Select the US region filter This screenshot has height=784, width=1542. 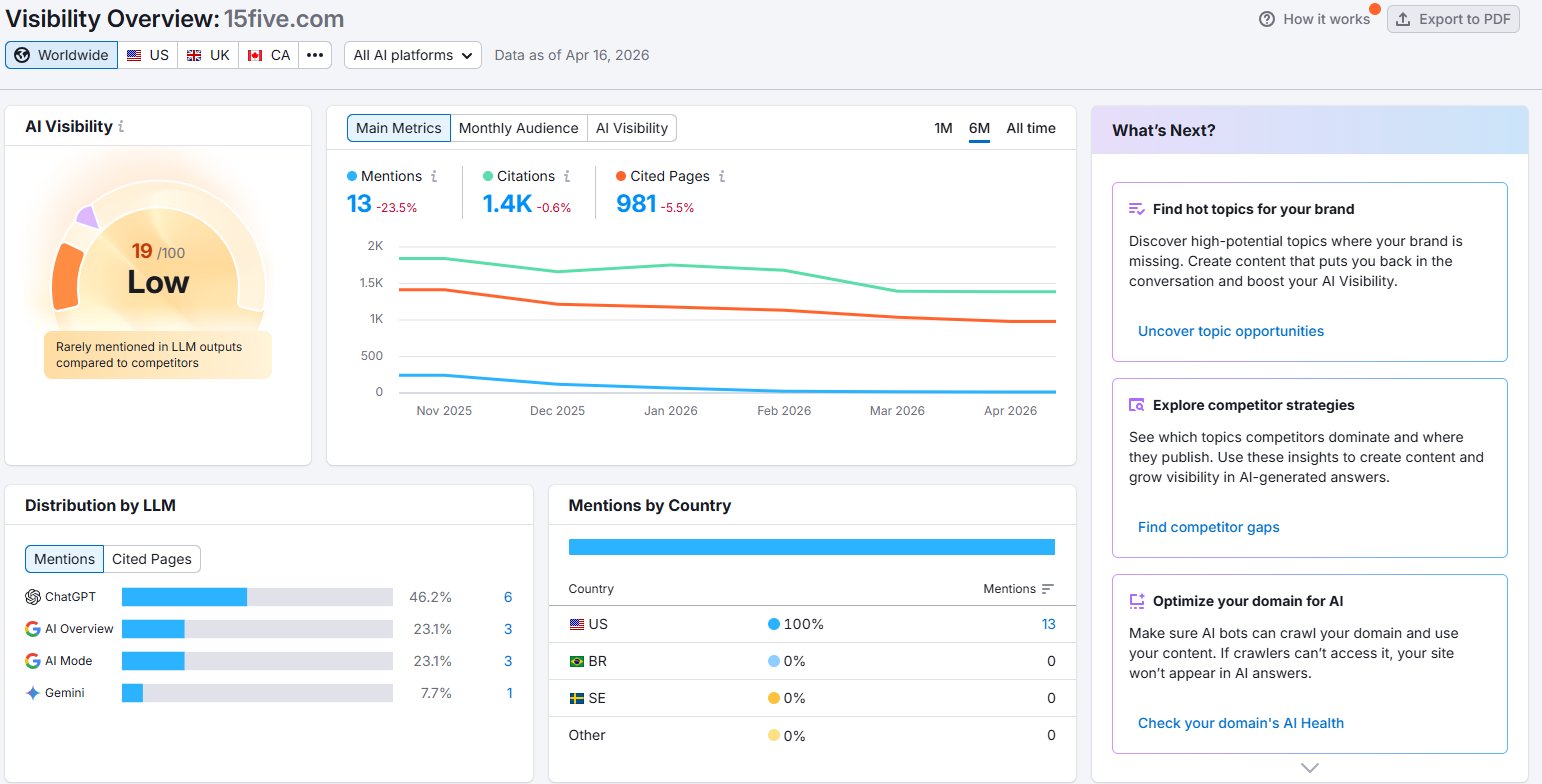click(148, 55)
